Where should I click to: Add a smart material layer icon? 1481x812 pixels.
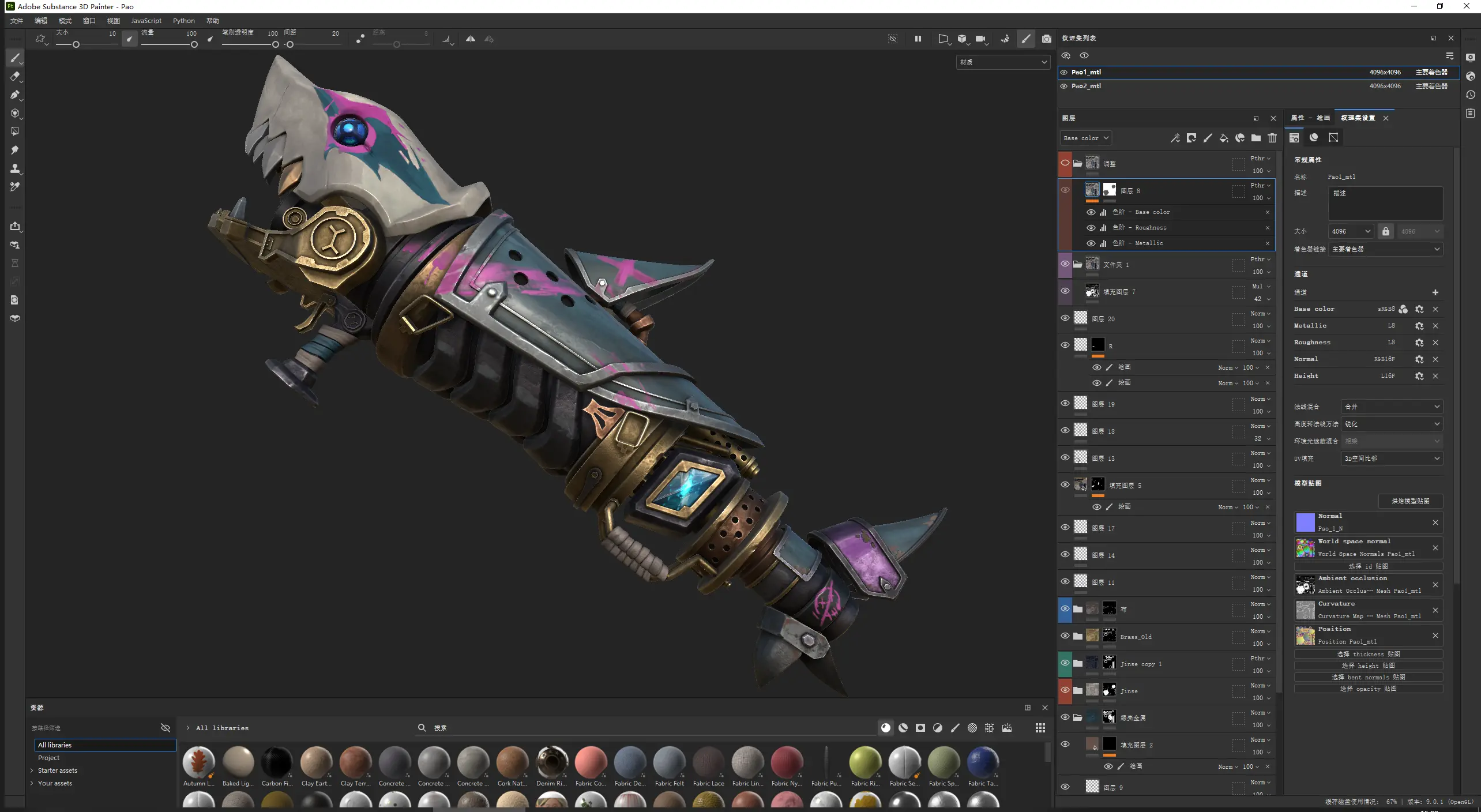click(x=1239, y=138)
